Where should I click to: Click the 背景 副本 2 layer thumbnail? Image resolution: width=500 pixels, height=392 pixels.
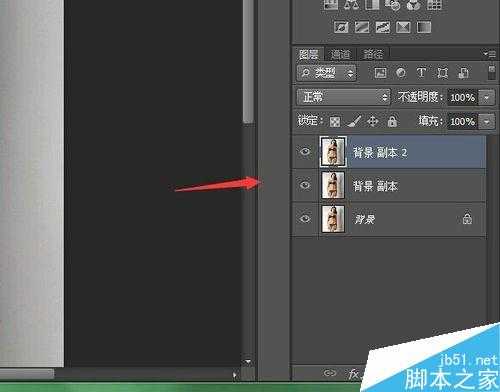tap(333, 152)
